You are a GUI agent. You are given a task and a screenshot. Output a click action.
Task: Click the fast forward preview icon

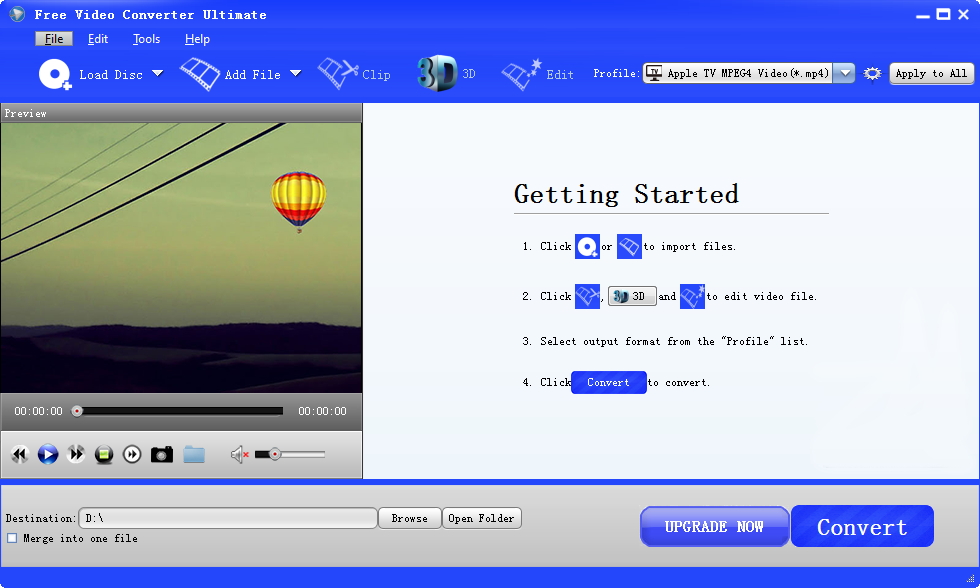[x=76, y=454]
